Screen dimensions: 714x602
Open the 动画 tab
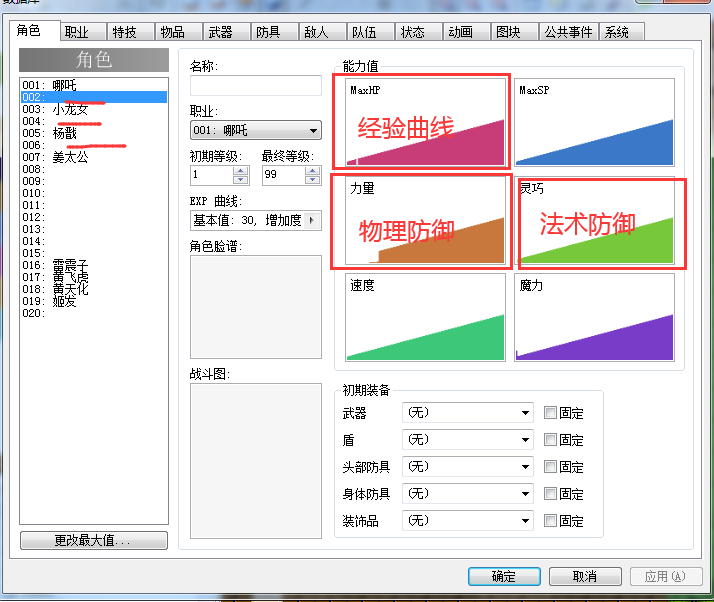point(467,32)
